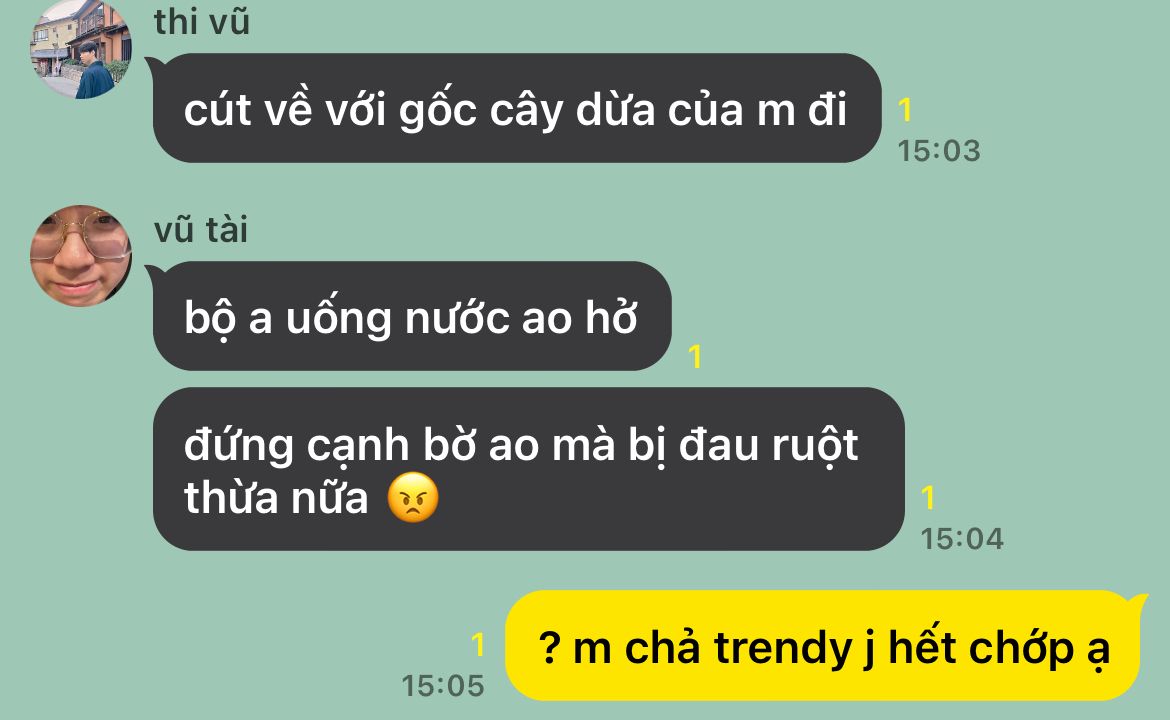Click the question mark starting yellow message
Viewport: 1170px width, 720px height.
point(549,646)
